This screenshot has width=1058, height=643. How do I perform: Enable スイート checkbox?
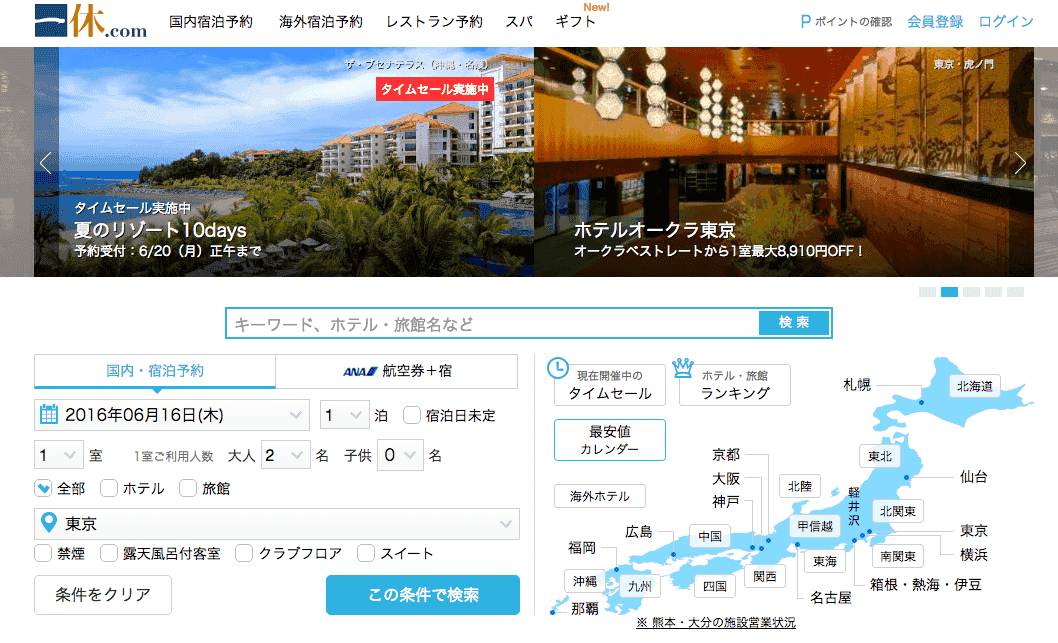pos(366,553)
